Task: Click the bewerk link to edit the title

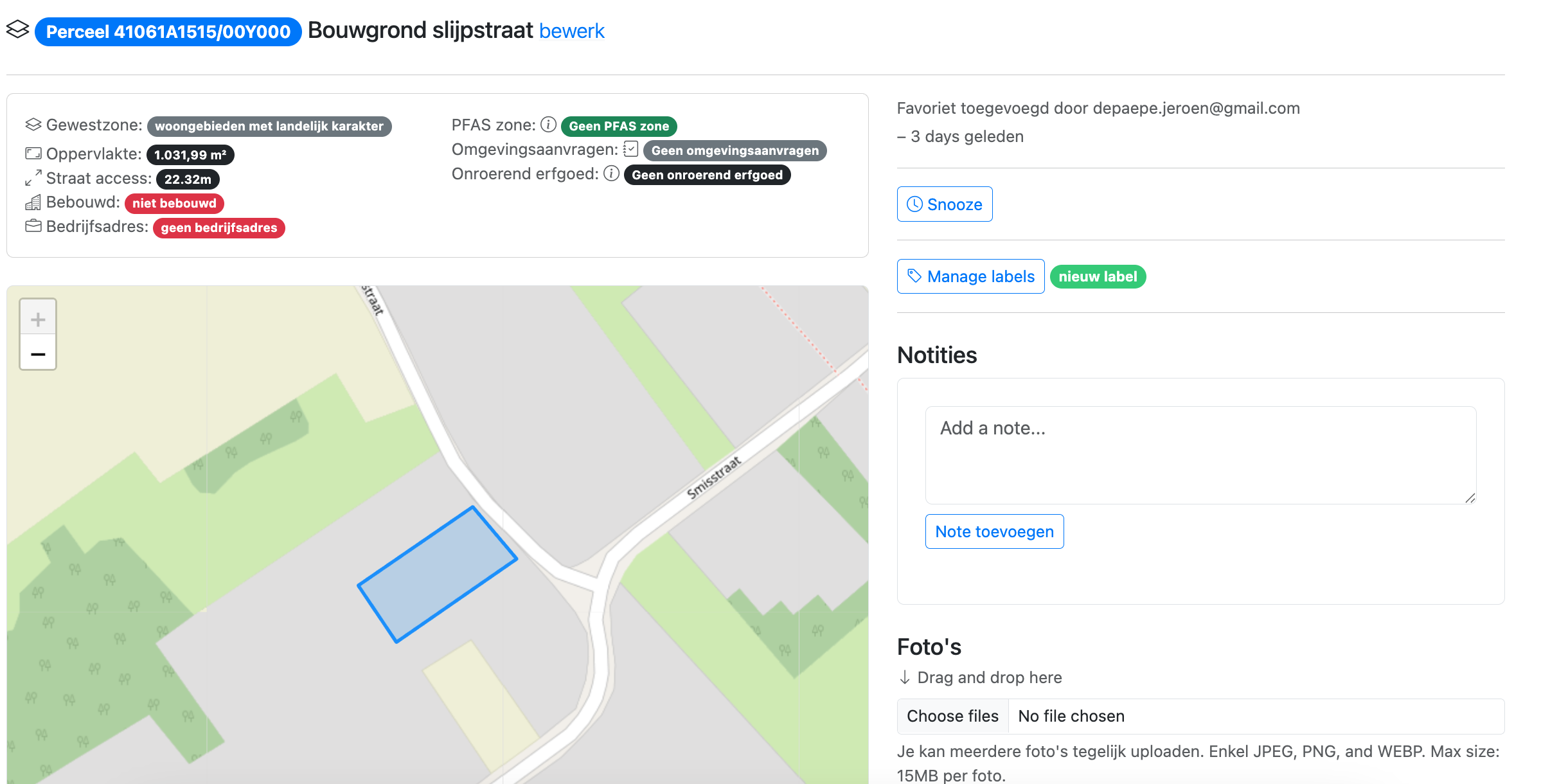Action: 571,31
